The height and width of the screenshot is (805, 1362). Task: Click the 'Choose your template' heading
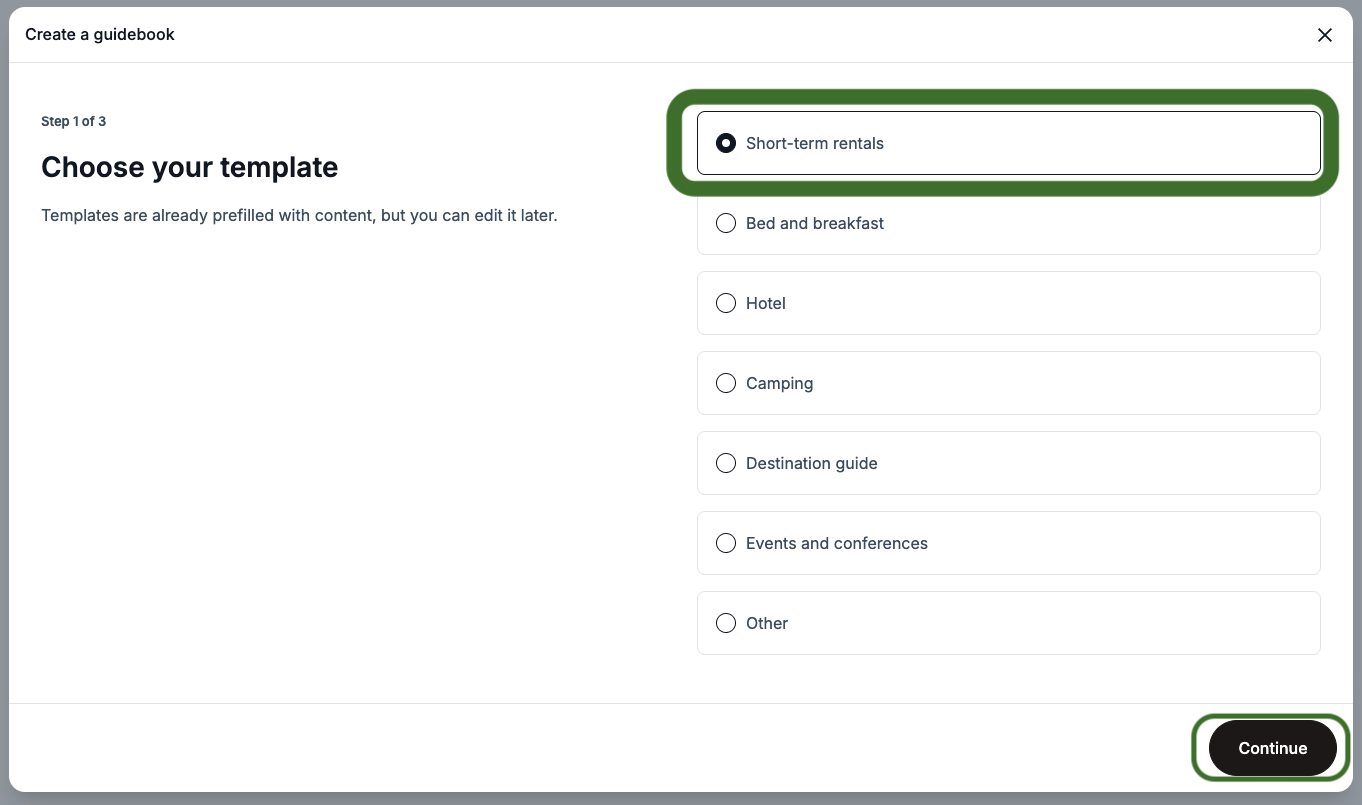coord(190,167)
